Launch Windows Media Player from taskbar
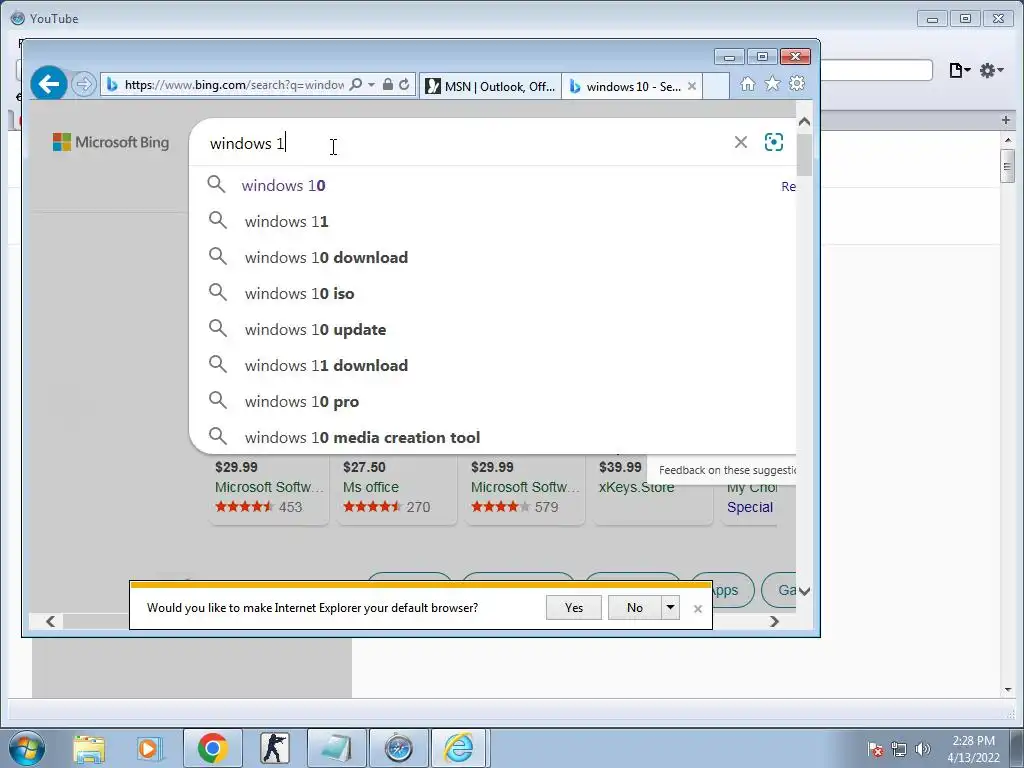The height and width of the screenshot is (768, 1024). 149,748
